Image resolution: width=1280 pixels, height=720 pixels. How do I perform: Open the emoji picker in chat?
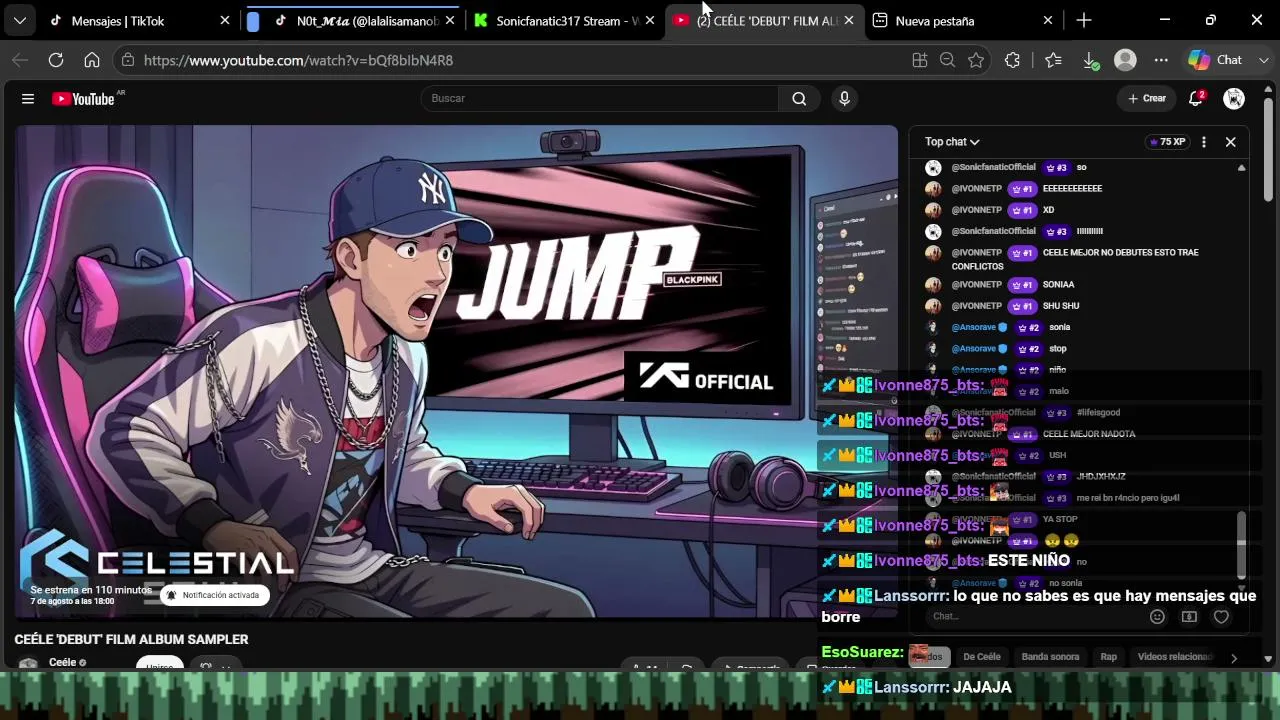coord(1157,617)
